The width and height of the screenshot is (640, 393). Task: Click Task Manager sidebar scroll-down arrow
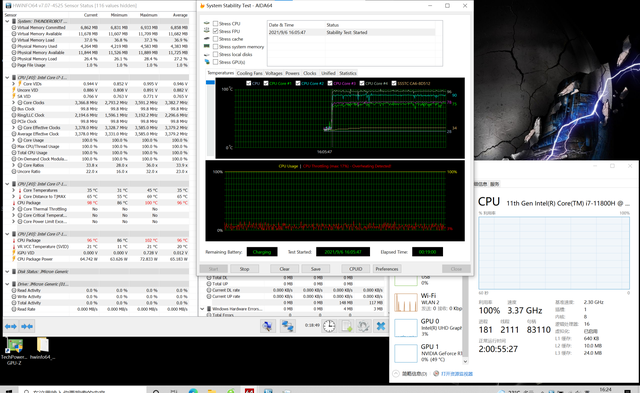coord(465,361)
